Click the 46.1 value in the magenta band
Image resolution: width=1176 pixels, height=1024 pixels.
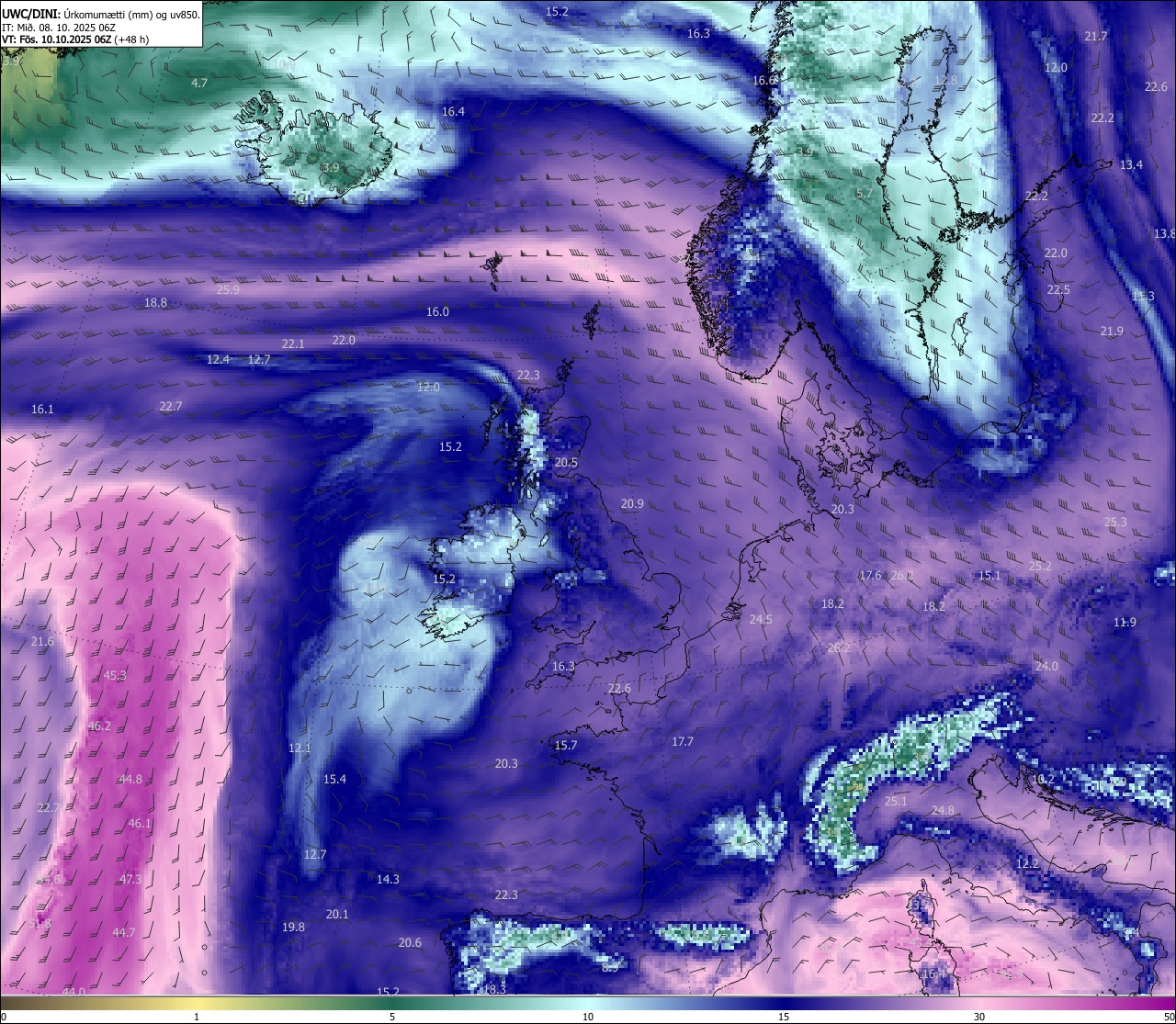[140, 823]
